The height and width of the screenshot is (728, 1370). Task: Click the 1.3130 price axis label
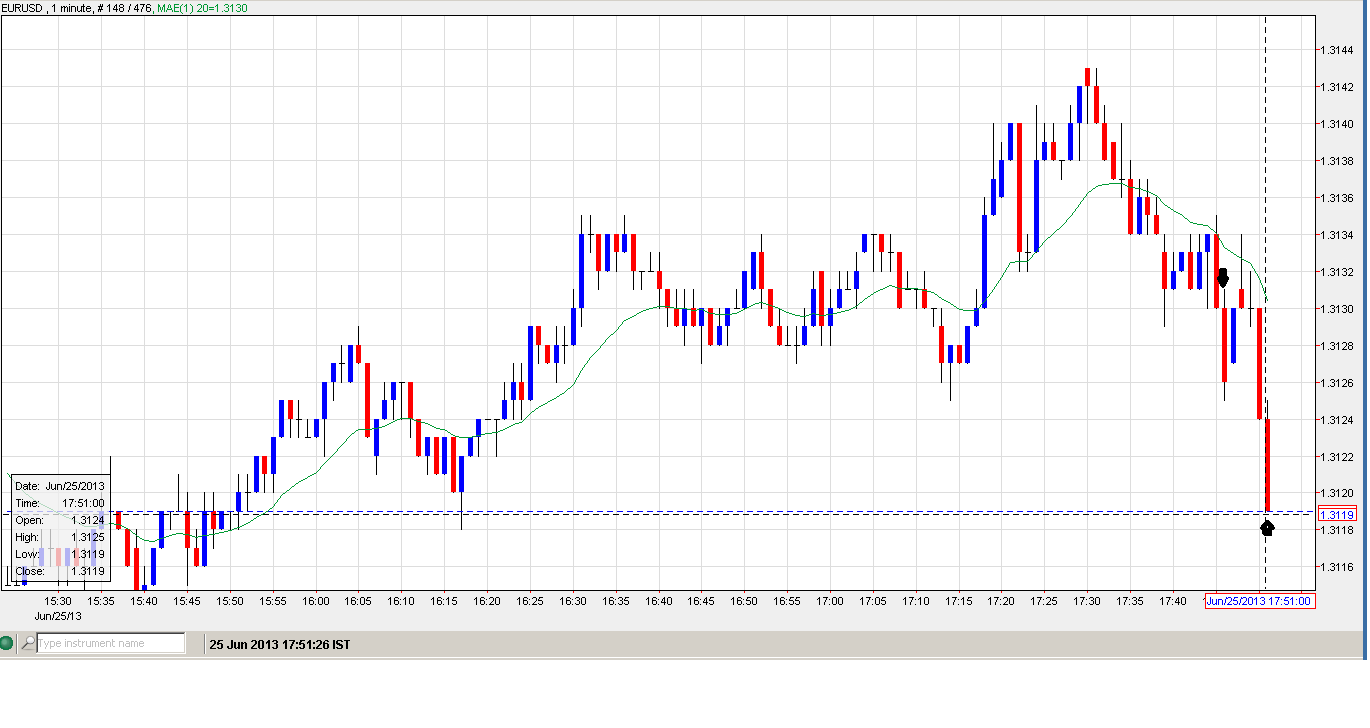click(1337, 309)
